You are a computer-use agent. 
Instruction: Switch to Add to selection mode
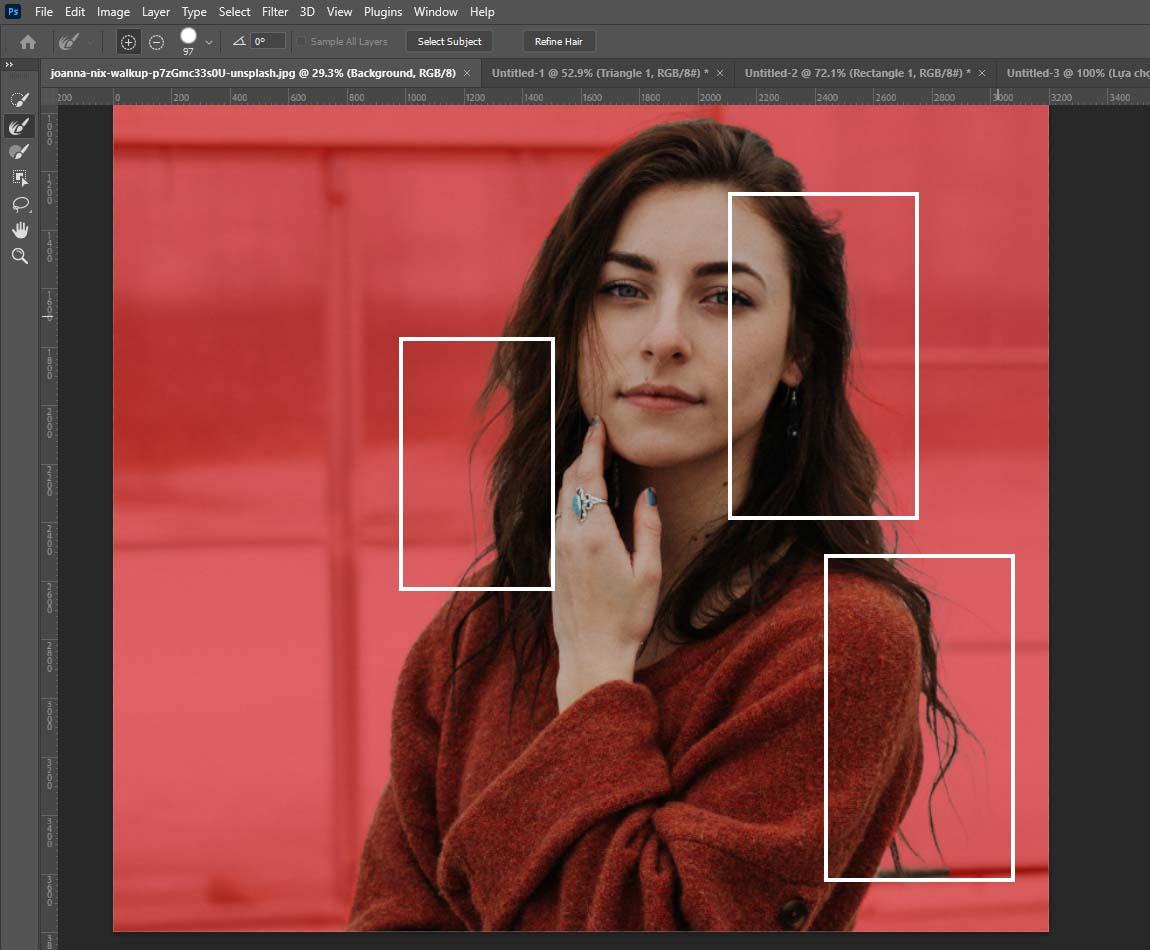(128, 42)
